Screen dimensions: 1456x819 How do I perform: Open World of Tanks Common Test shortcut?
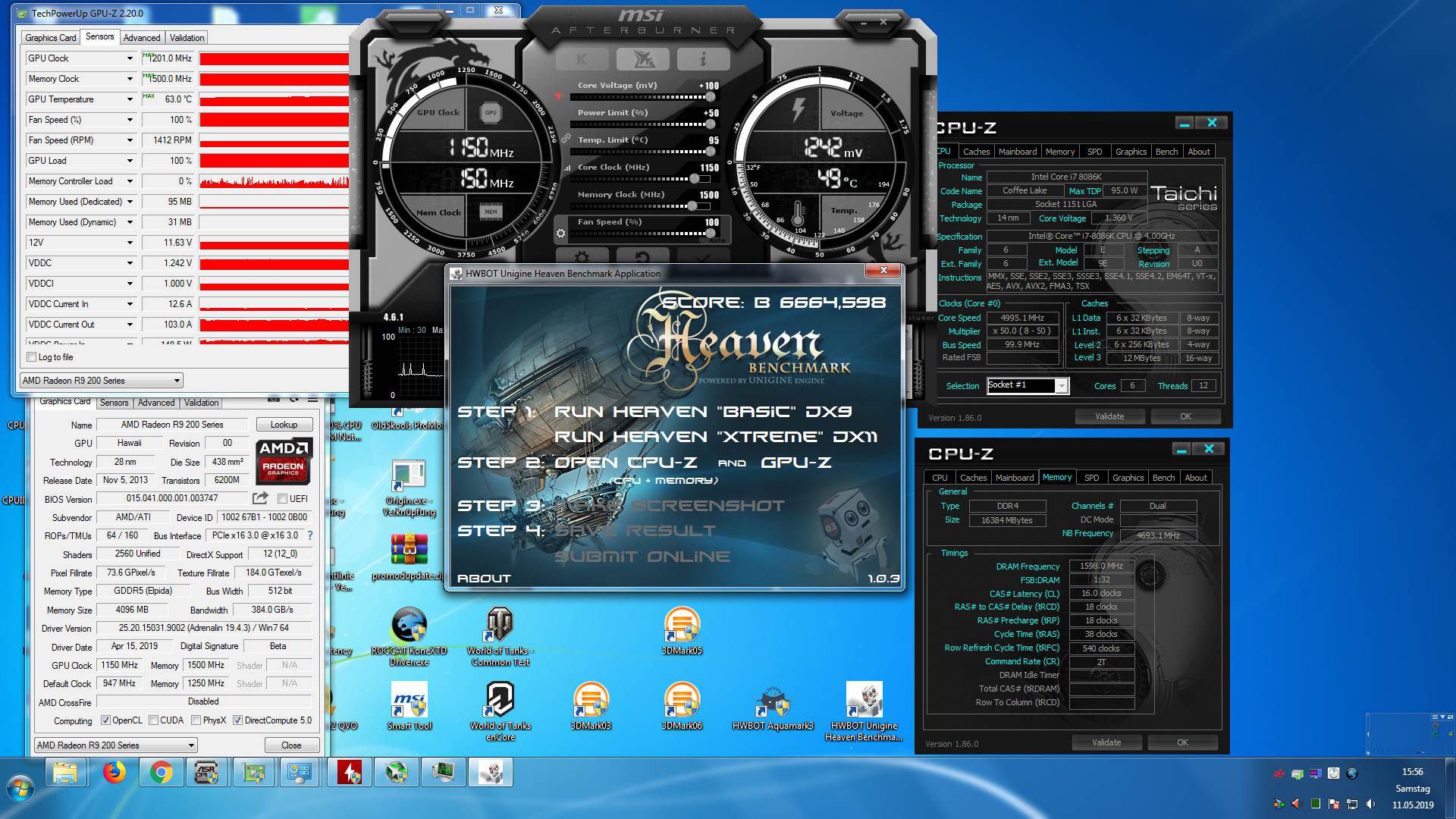coord(500,637)
